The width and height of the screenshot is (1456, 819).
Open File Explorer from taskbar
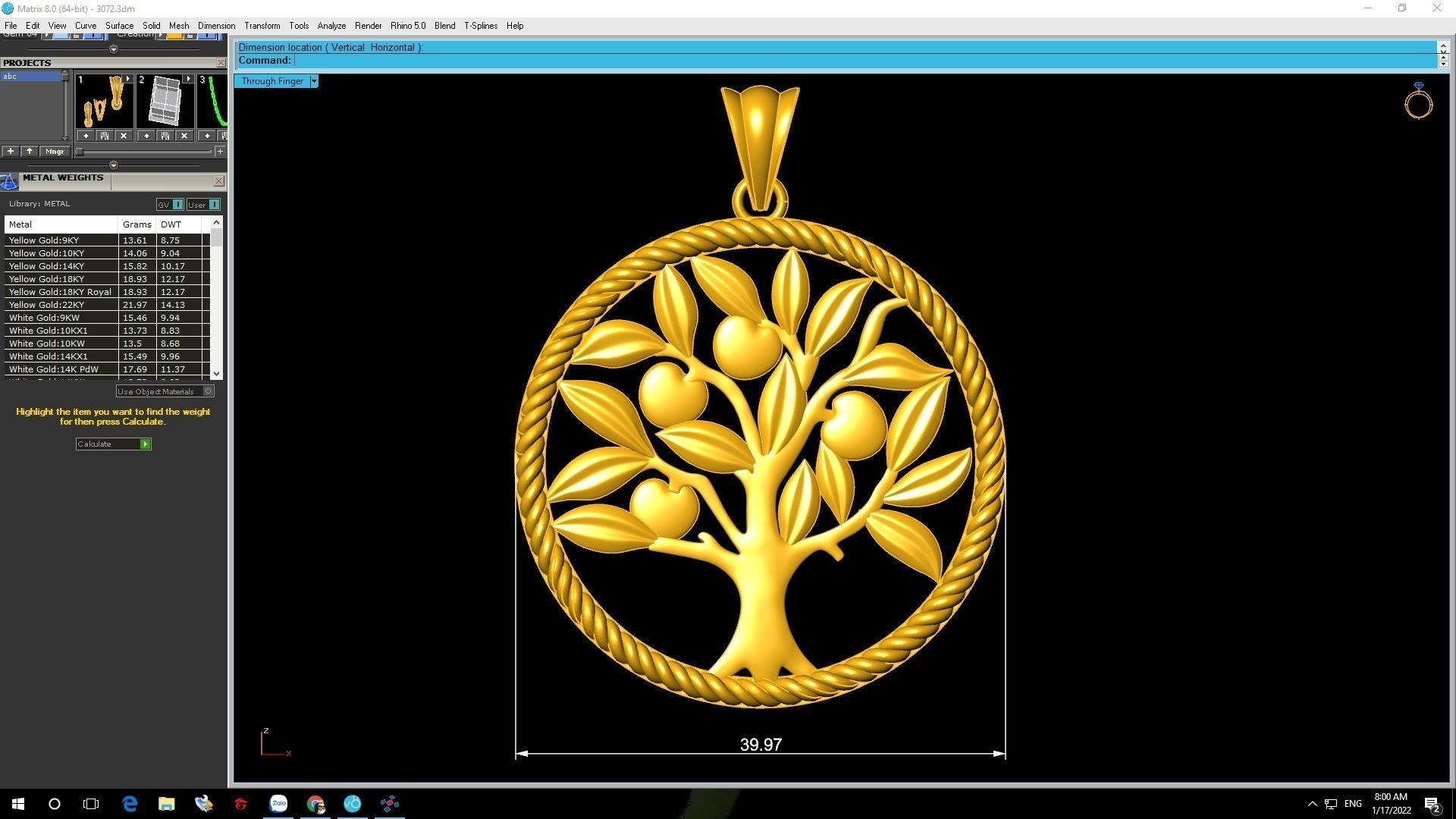pyautogui.click(x=167, y=804)
